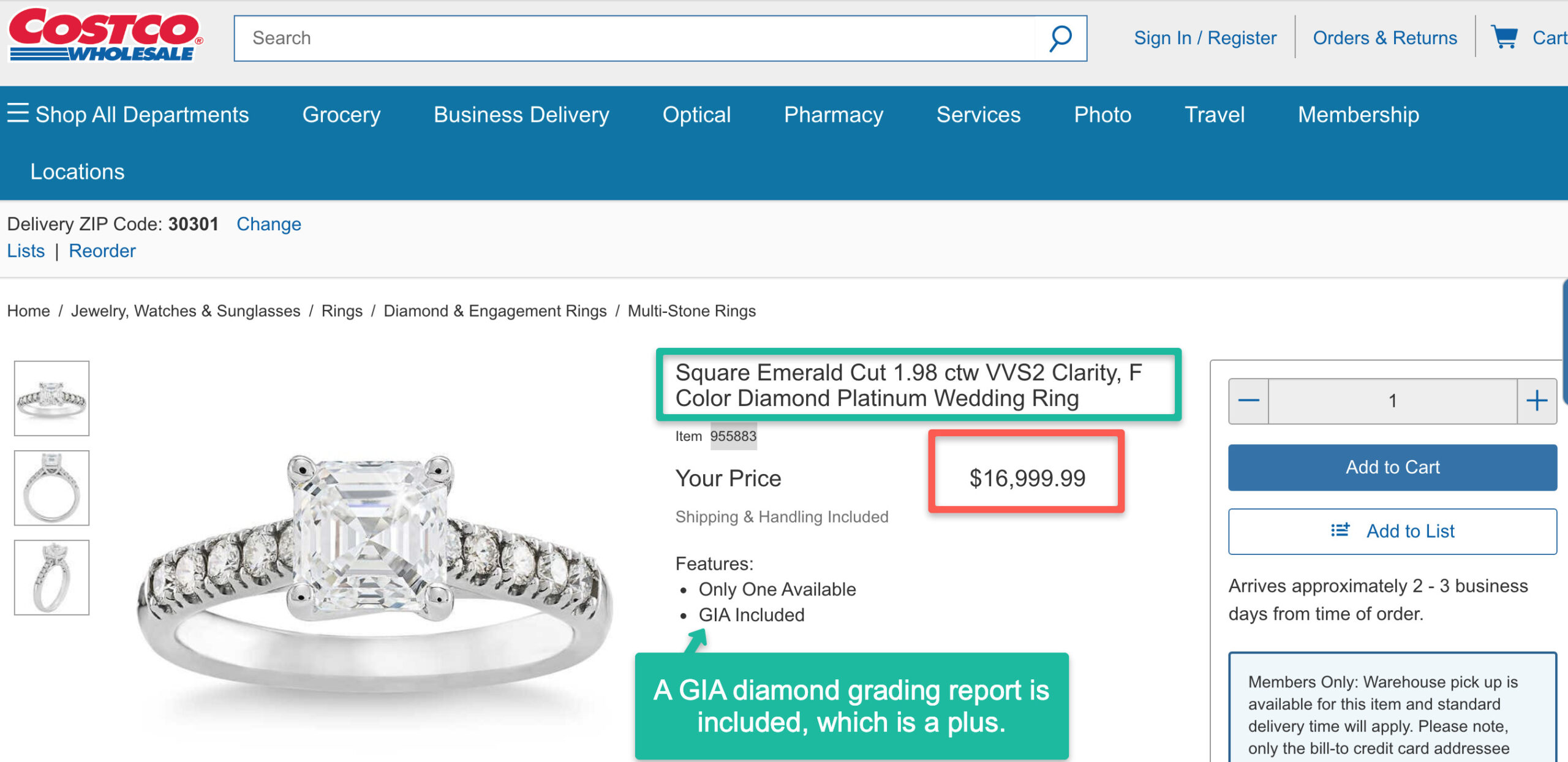Image resolution: width=1568 pixels, height=762 pixels.
Task: Select the top-view ring thumbnail
Action: point(52,488)
